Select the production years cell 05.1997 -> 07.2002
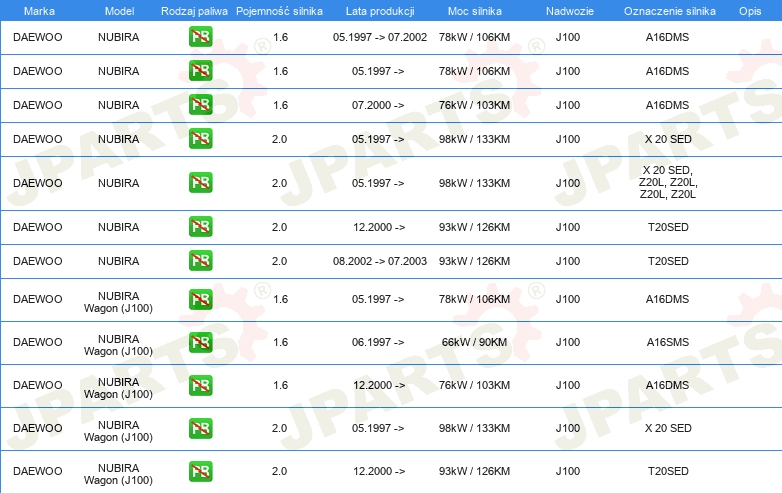The width and height of the screenshot is (782, 493). point(380,37)
